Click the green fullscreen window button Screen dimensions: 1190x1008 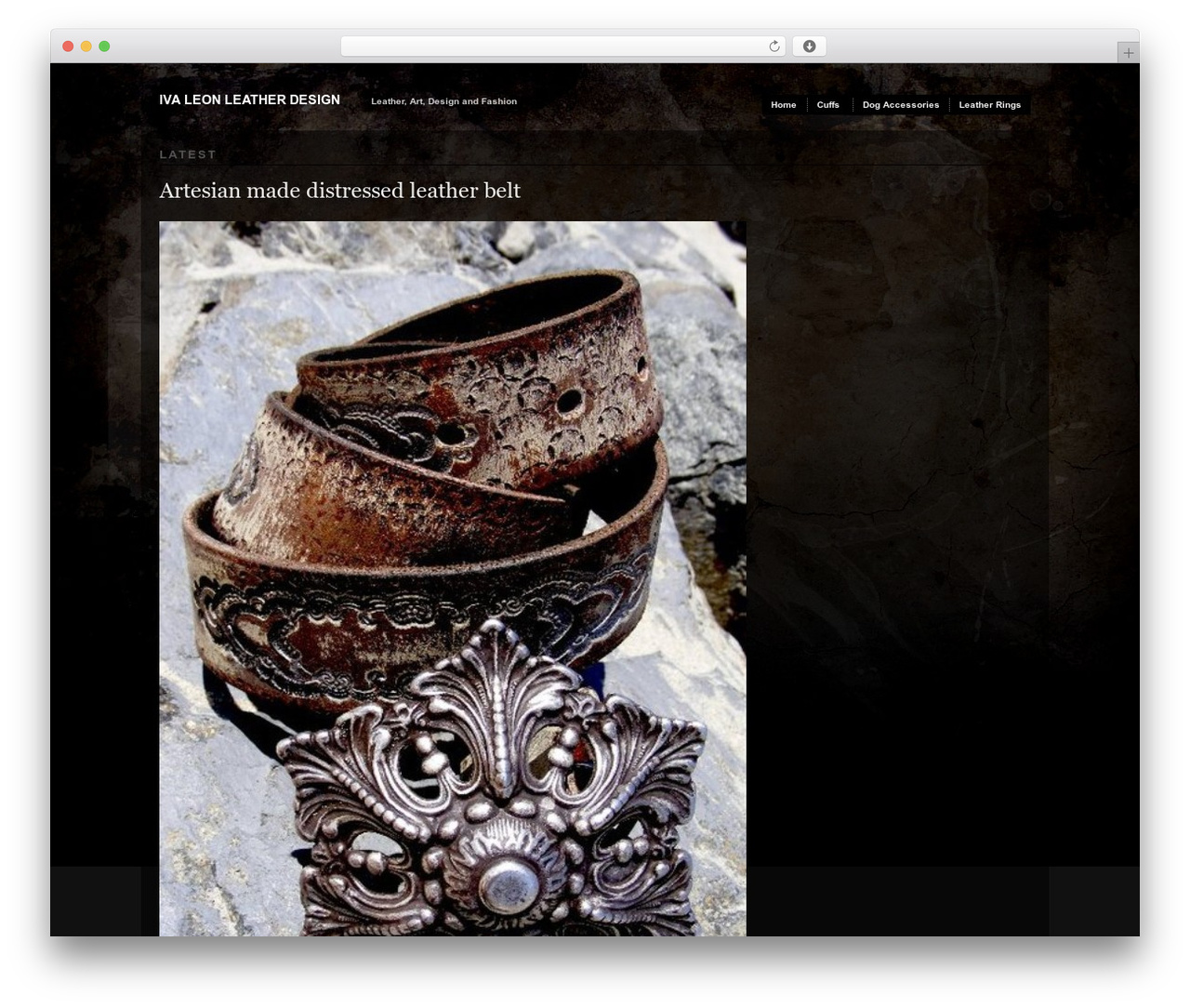pyautogui.click(x=104, y=46)
